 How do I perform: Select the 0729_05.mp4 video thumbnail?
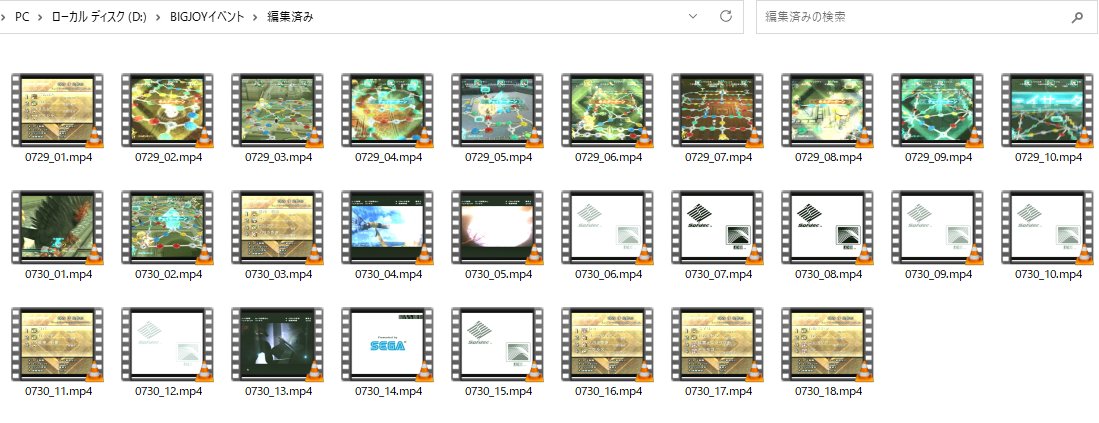click(498, 111)
